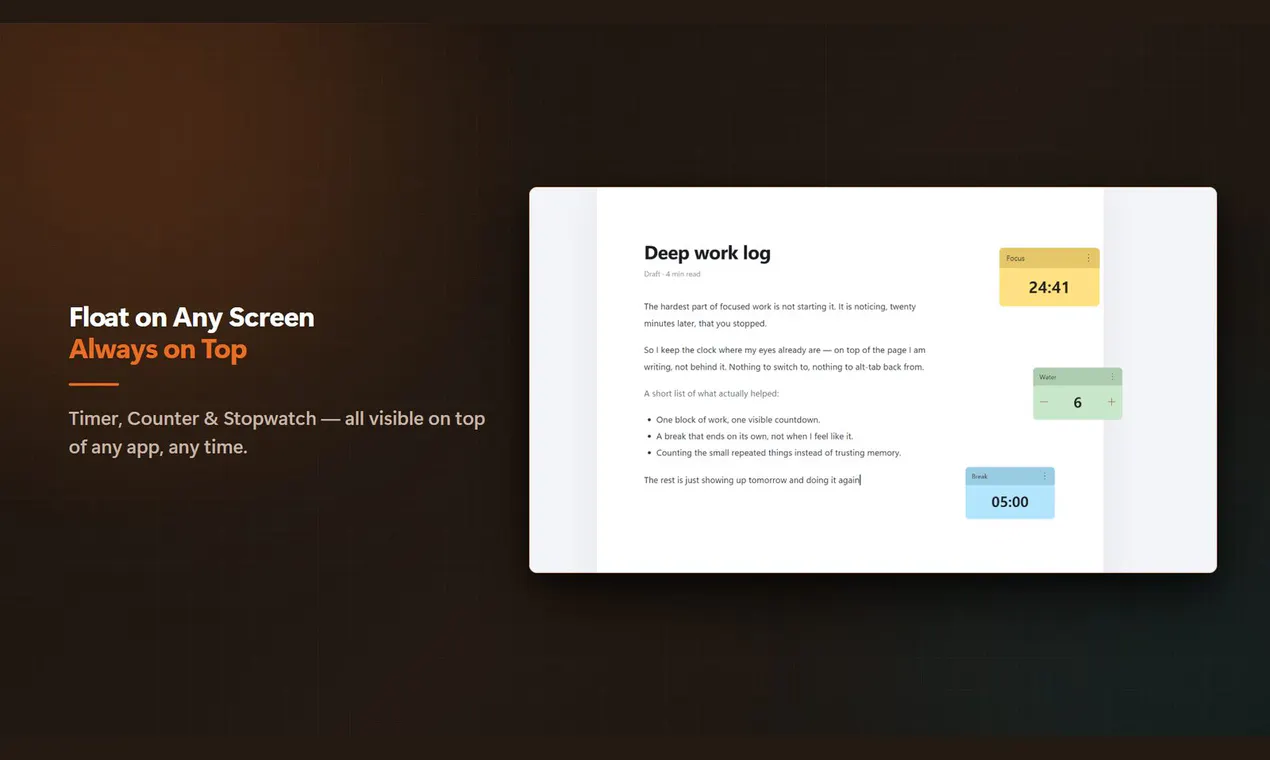Select the Water widget title label
Viewport: 1270px width, 760px height.
click(1048, 377)
